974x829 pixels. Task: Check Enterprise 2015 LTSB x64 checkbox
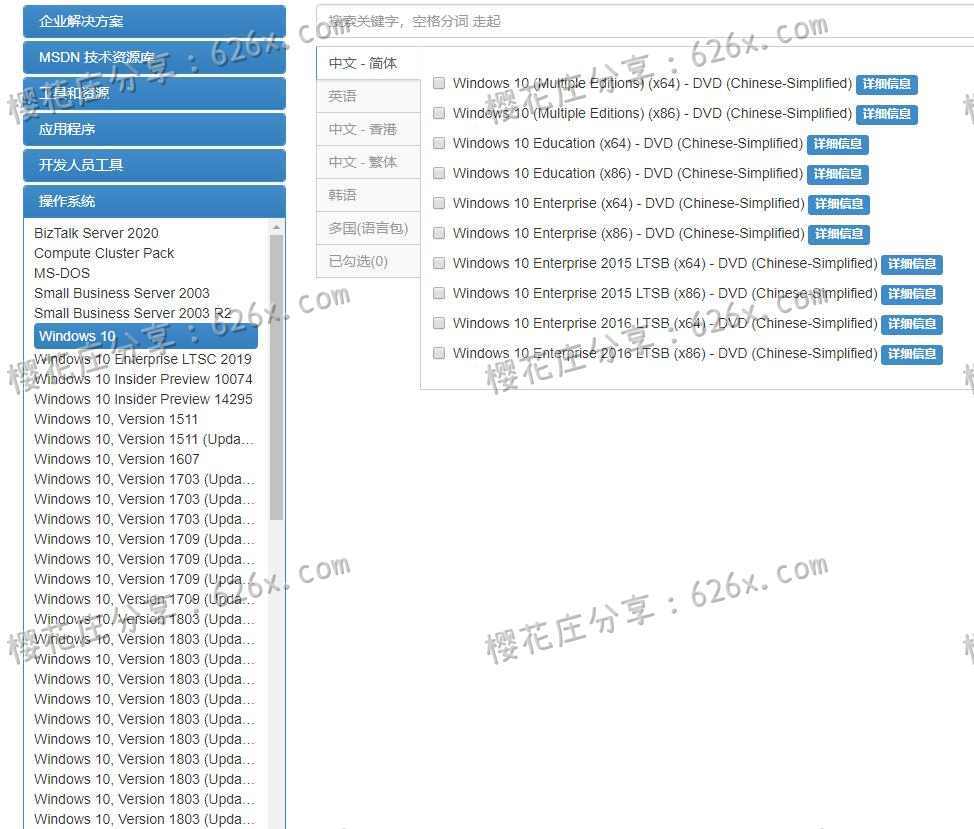pos(439,263)
